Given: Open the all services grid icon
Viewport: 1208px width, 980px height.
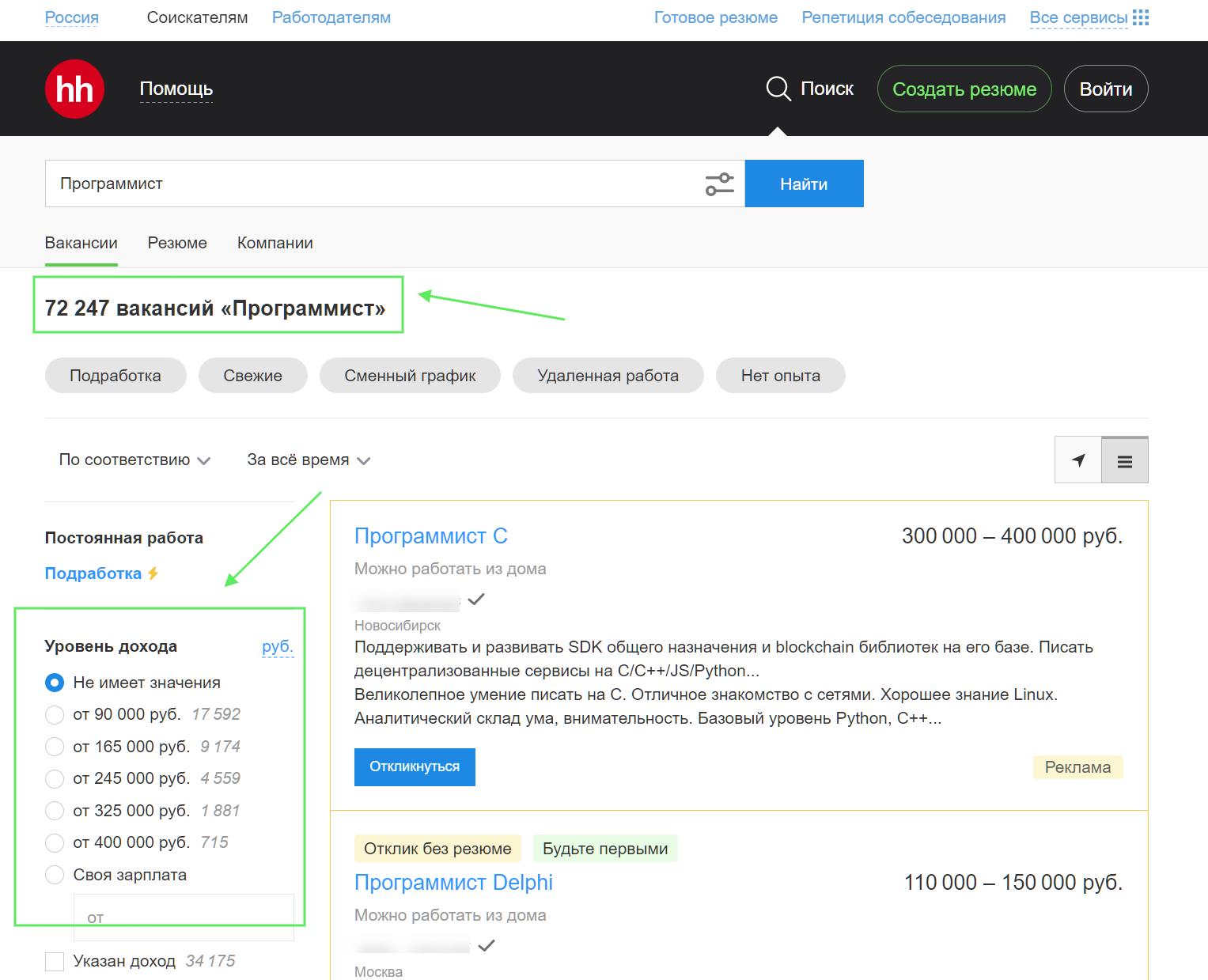Looking at the screenshot, I should (1140, 17).
